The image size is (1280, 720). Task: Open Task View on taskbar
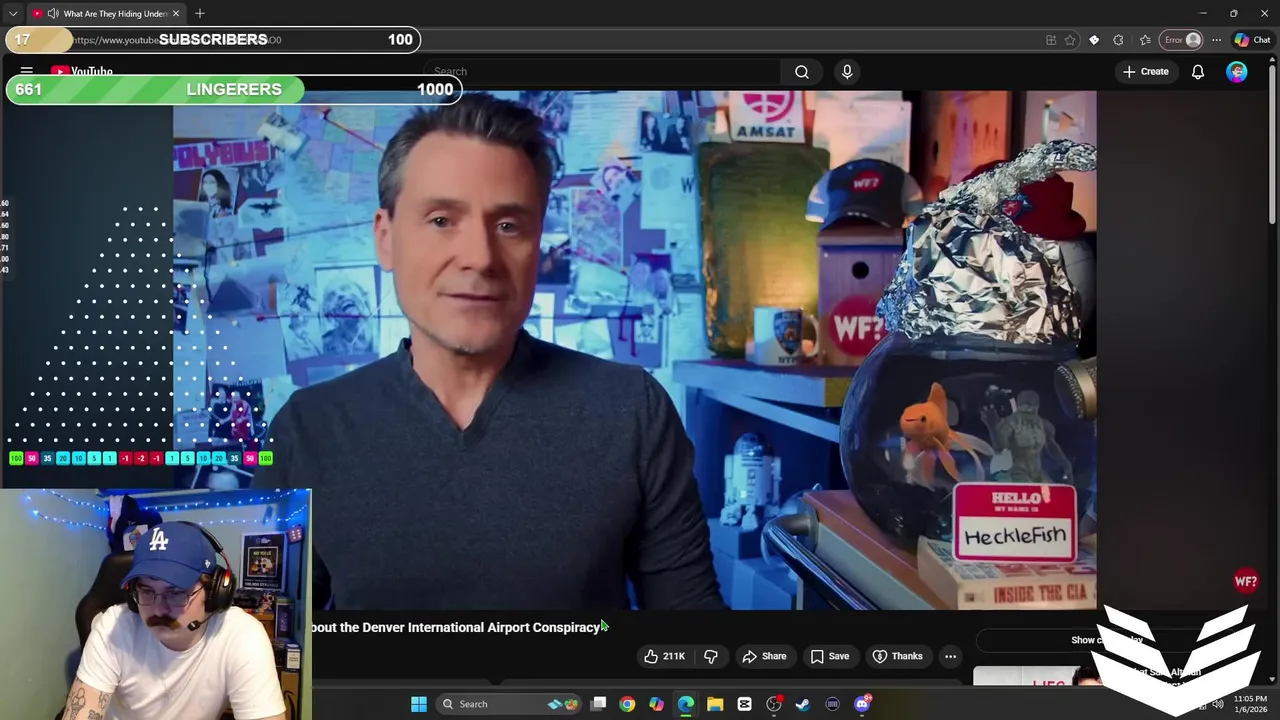[x=598, y=704]
